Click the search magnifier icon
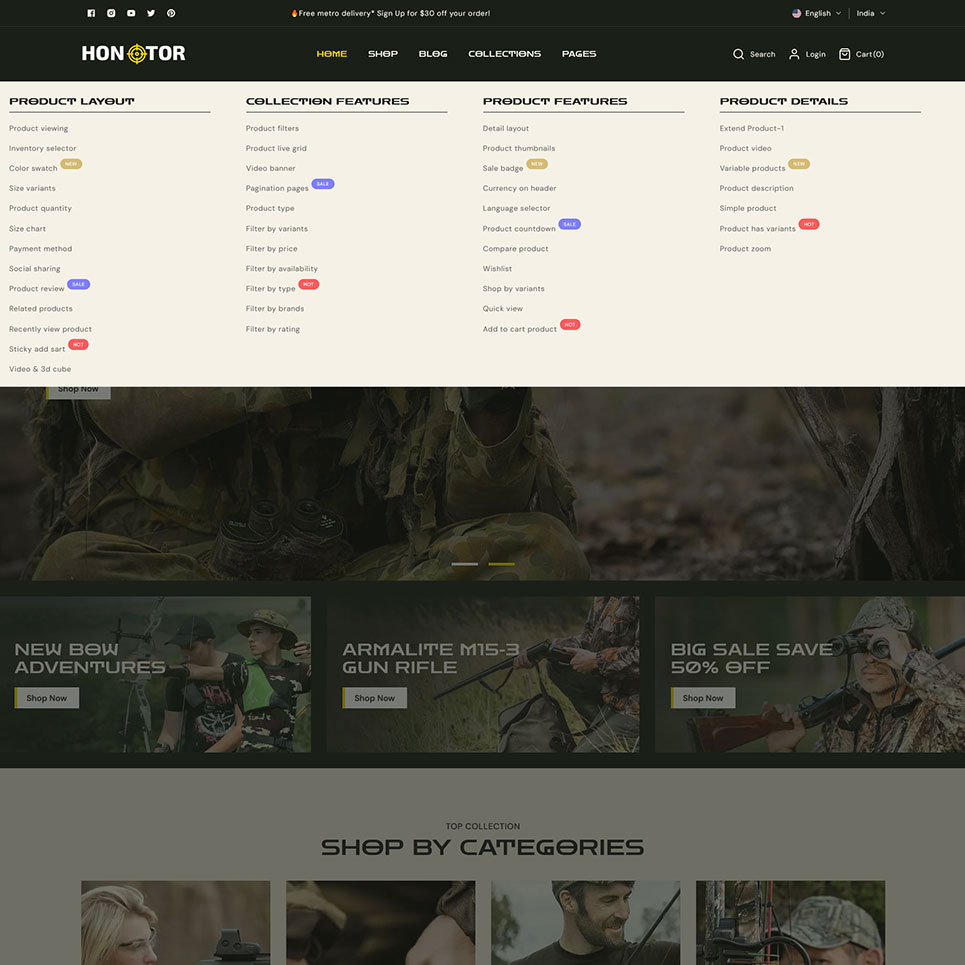965x965 pixels. tap(738, 54)
